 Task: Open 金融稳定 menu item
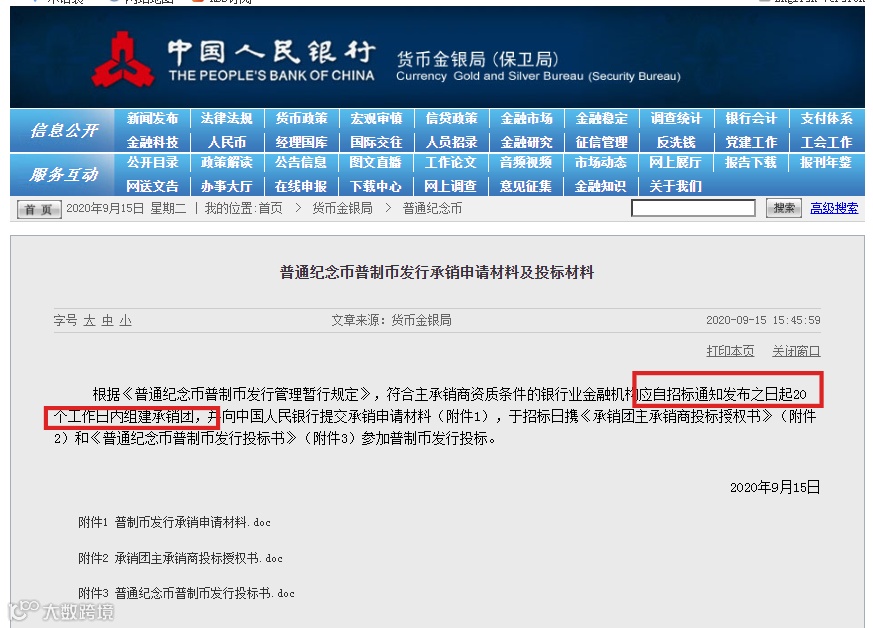click(601, 119)
